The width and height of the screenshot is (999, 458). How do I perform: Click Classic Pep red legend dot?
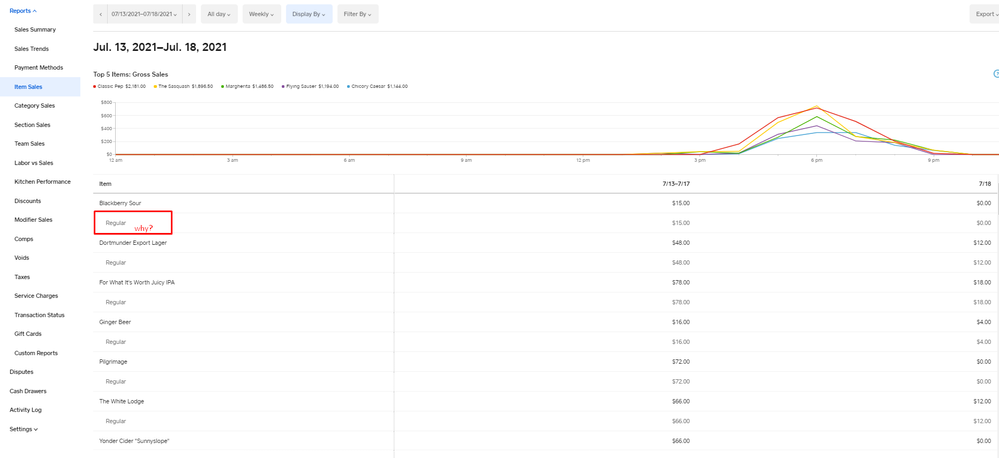pyautogui.click(x=95, y=87)
